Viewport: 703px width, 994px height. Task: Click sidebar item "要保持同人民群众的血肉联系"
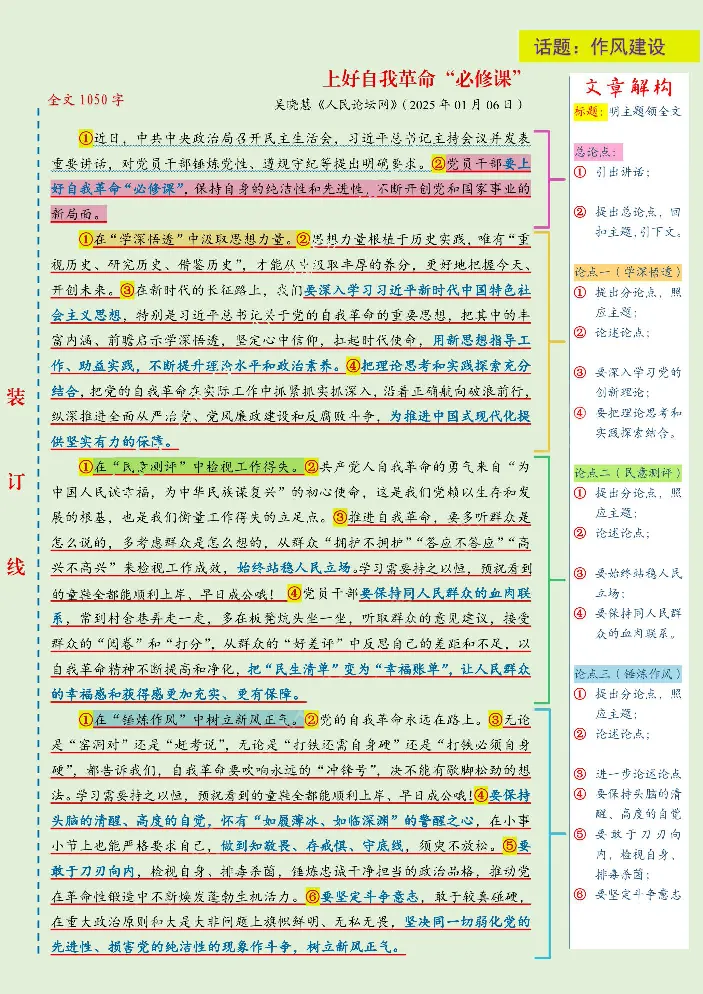coord(638,623)
